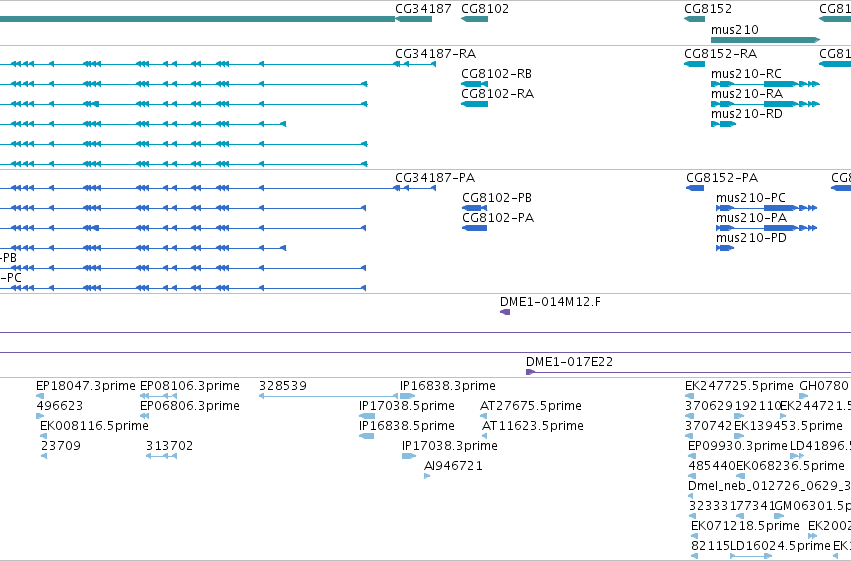This screenshot has height=561, width=851.
Task: Click EST EP08106.3prime
Action: (x=158, y=396)
